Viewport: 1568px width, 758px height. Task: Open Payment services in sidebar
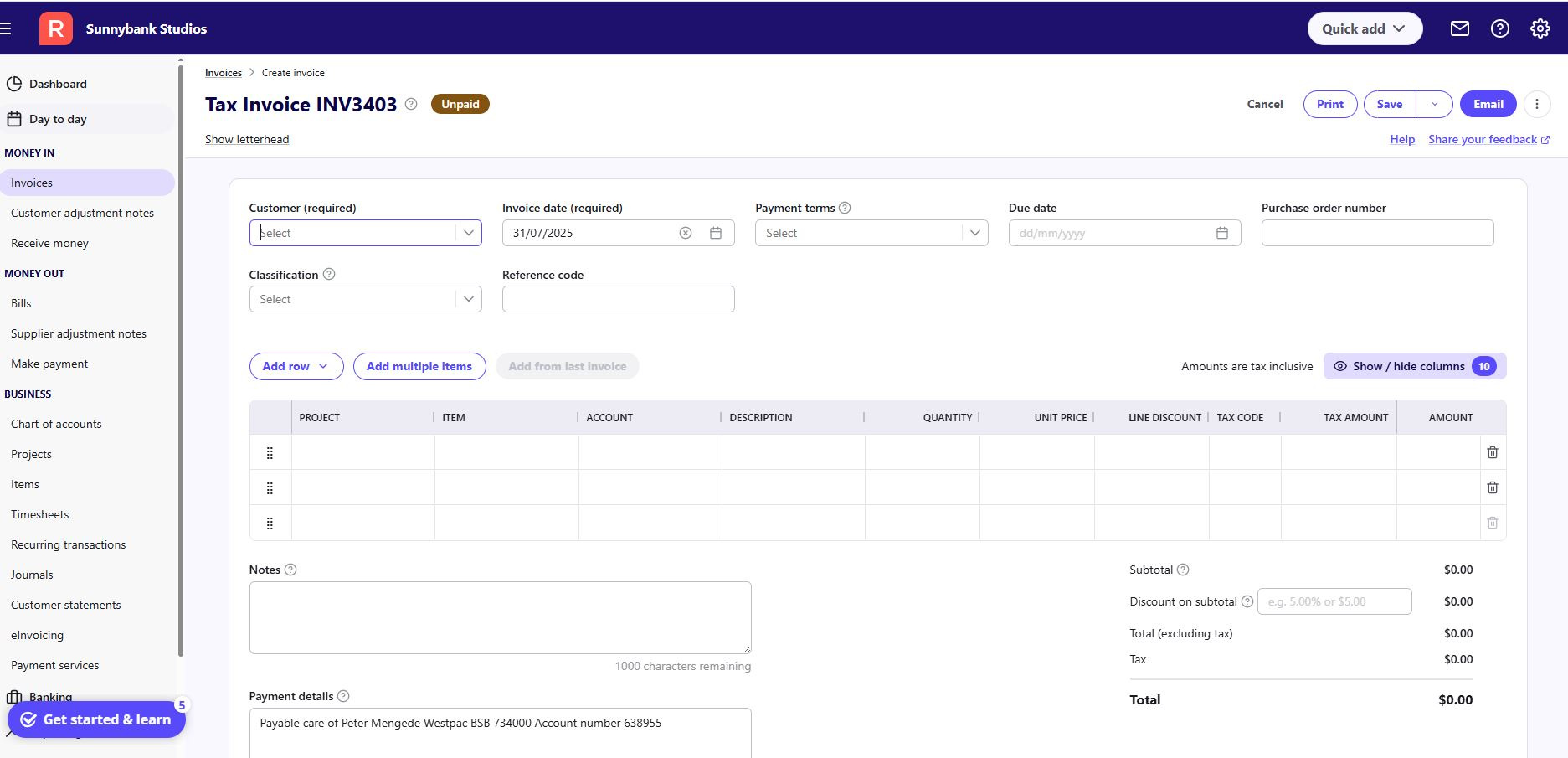tap(54, 665)
